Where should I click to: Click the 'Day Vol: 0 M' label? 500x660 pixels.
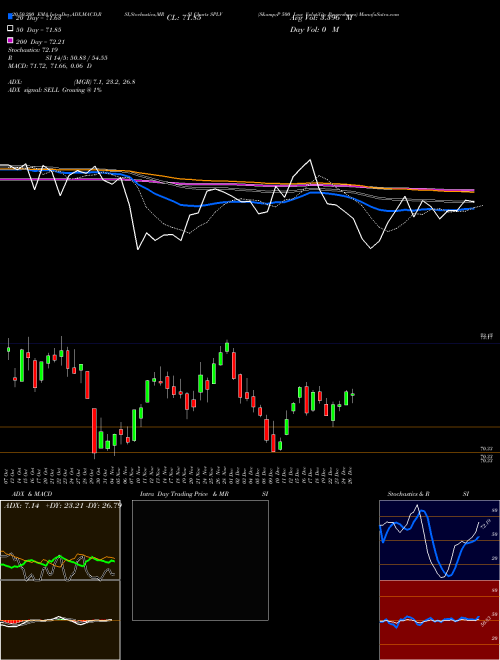click(x=314, y=30)
